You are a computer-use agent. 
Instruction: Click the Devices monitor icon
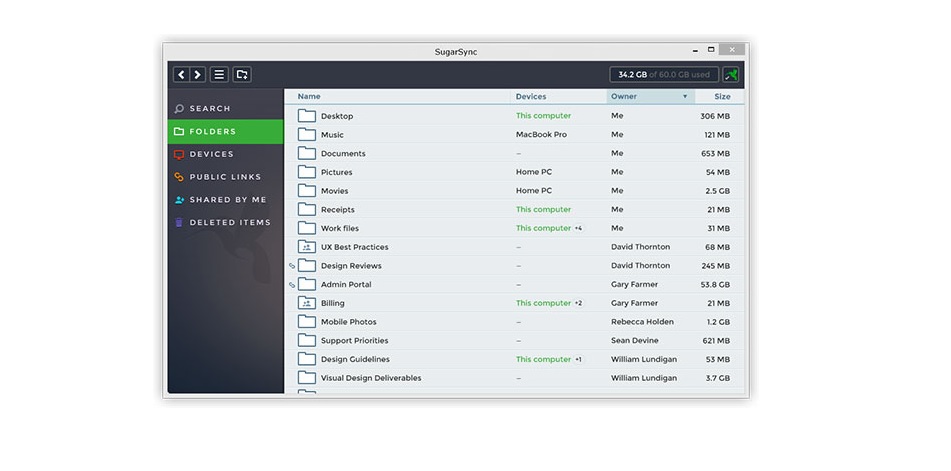coord(179,155)
